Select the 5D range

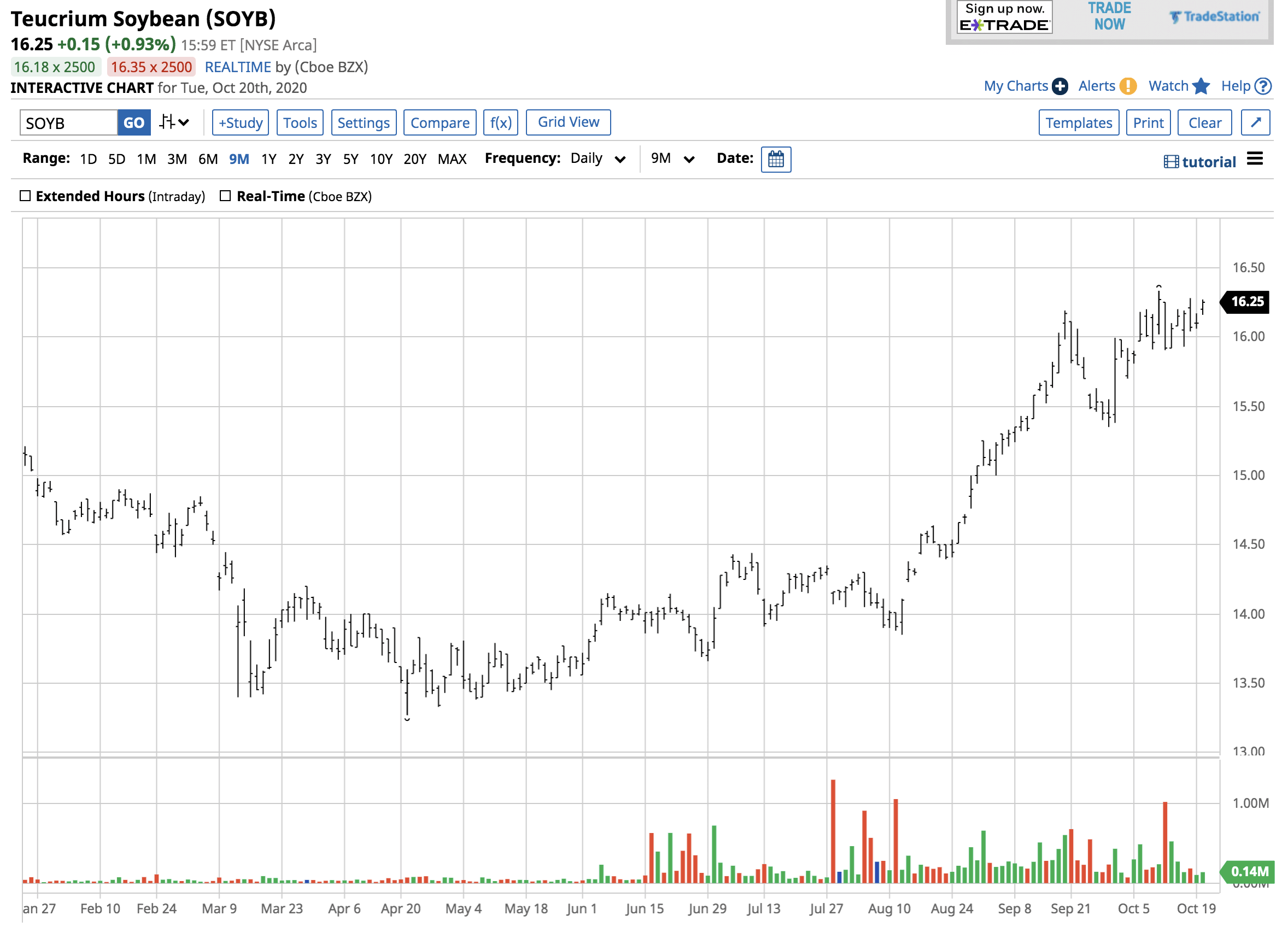116,159
